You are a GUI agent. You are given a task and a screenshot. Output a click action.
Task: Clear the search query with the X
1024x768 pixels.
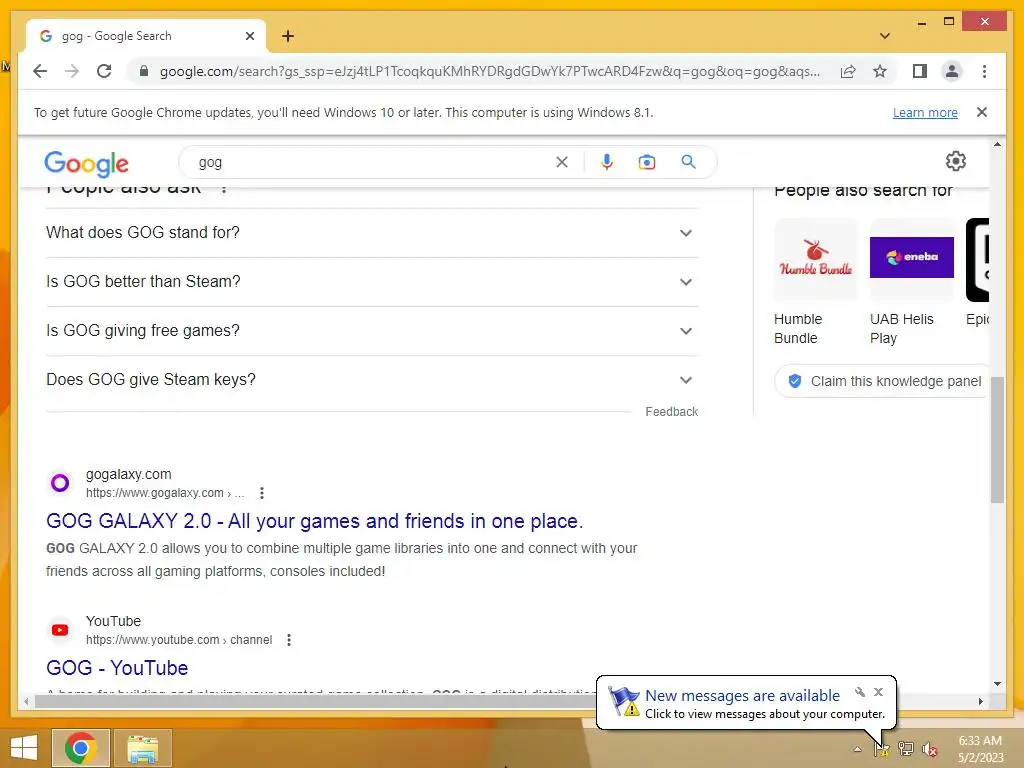tap(562, 162)
